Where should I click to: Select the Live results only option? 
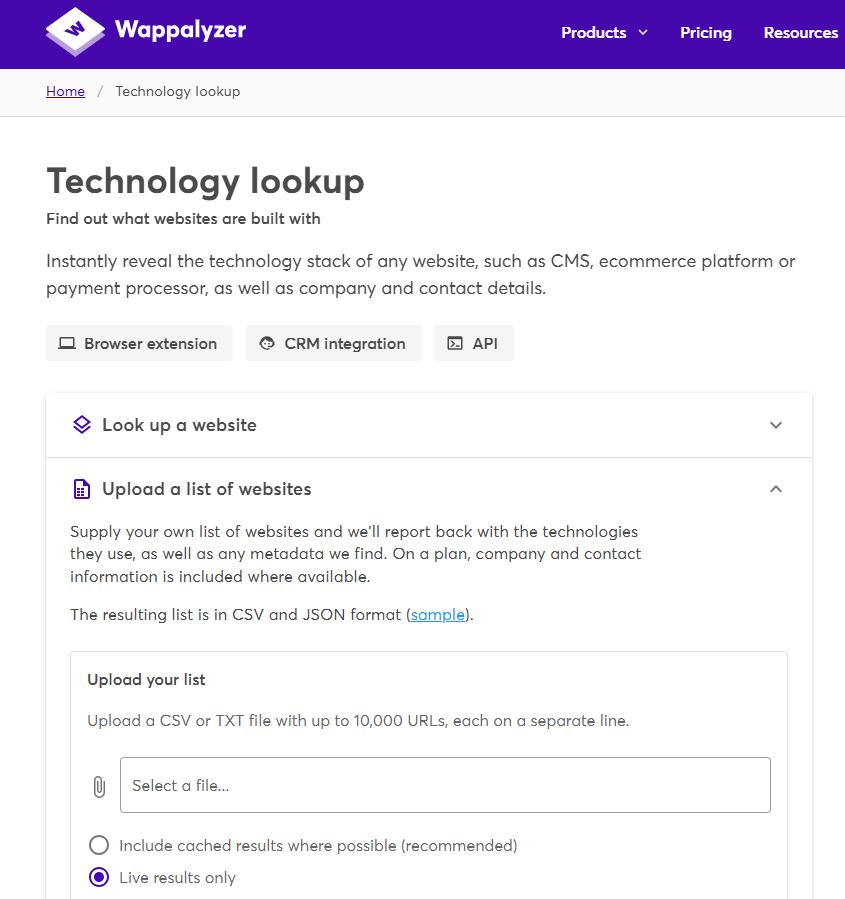click(x=99, y=877)
